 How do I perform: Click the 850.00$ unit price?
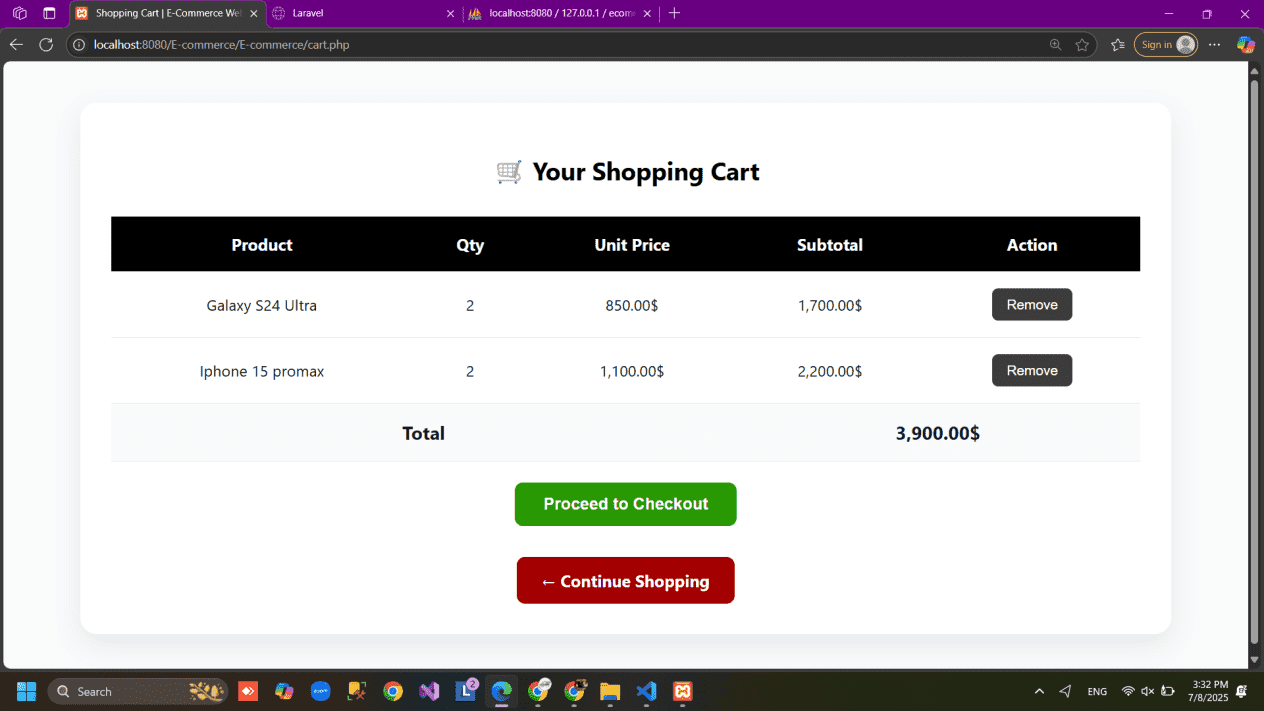pos(632,306)
